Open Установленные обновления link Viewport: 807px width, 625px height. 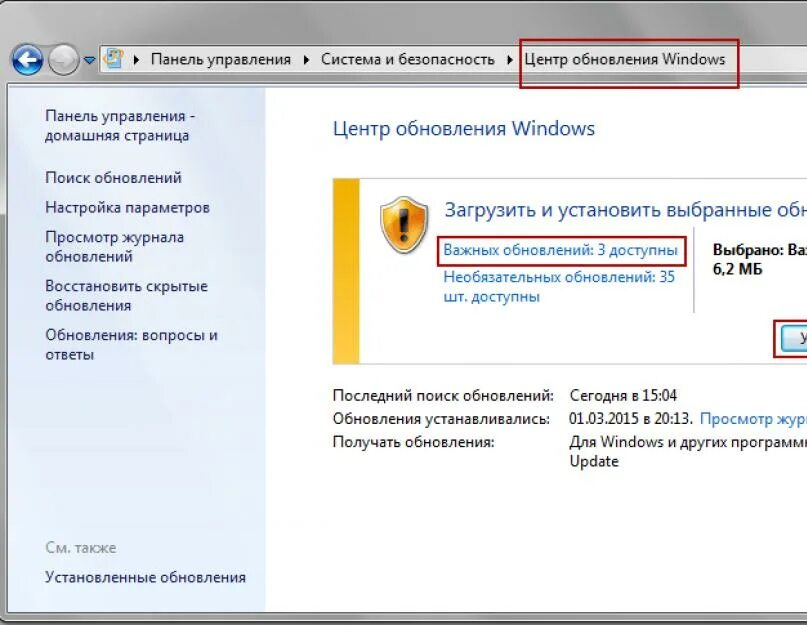coord(145,578)
